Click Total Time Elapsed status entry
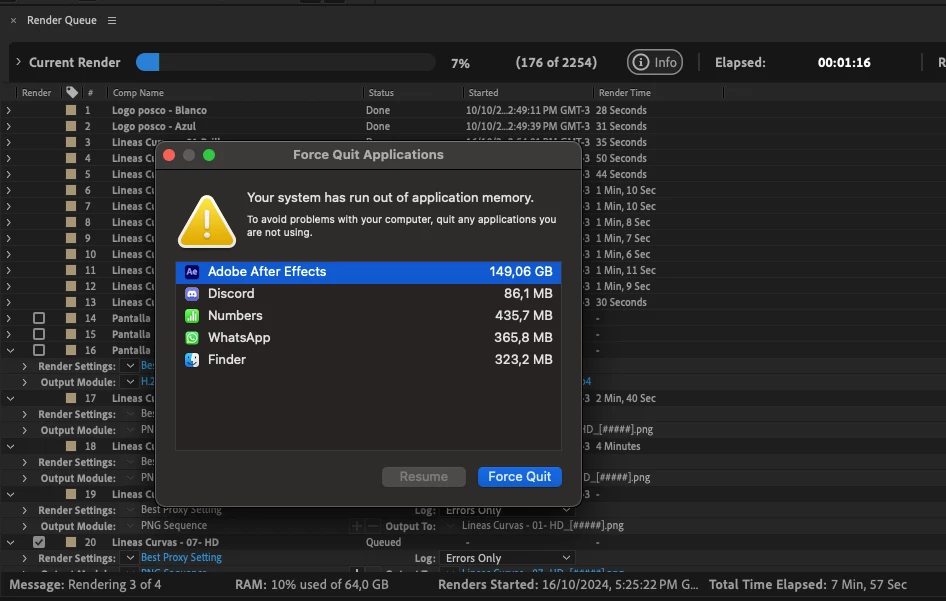This screenshot has width=946, height=601. tap(808, 584)
